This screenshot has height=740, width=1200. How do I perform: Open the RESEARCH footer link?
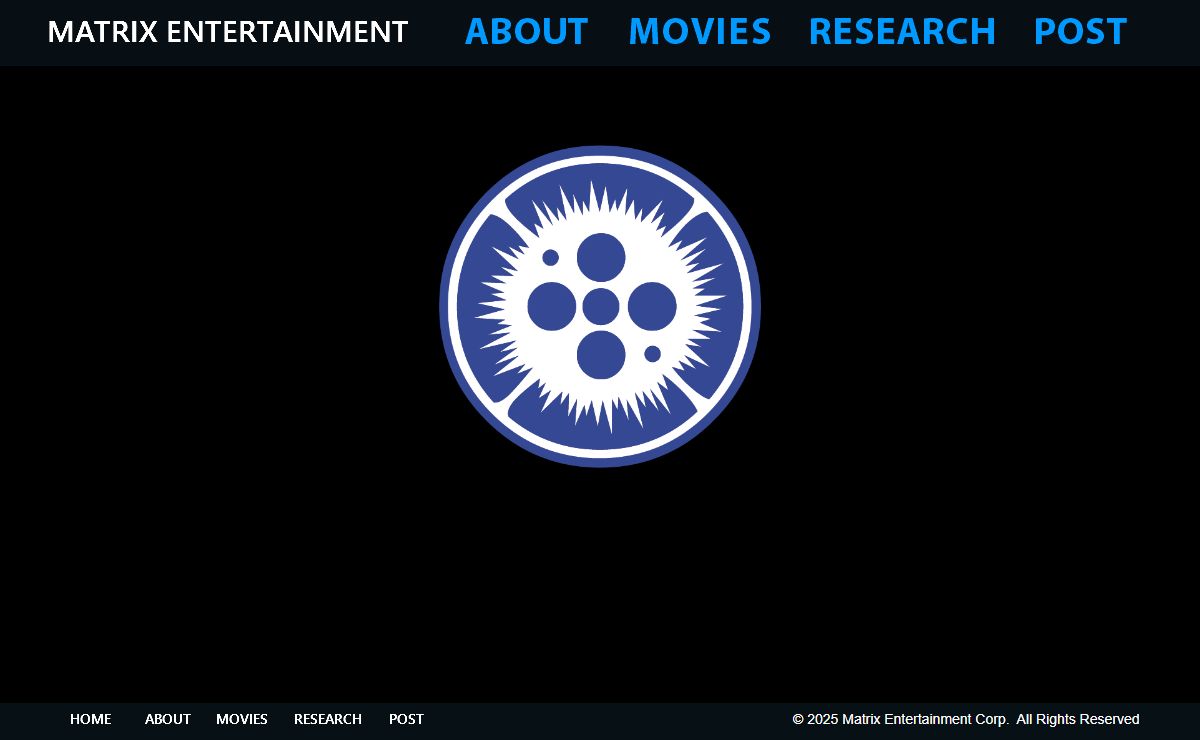coord(328,719)
